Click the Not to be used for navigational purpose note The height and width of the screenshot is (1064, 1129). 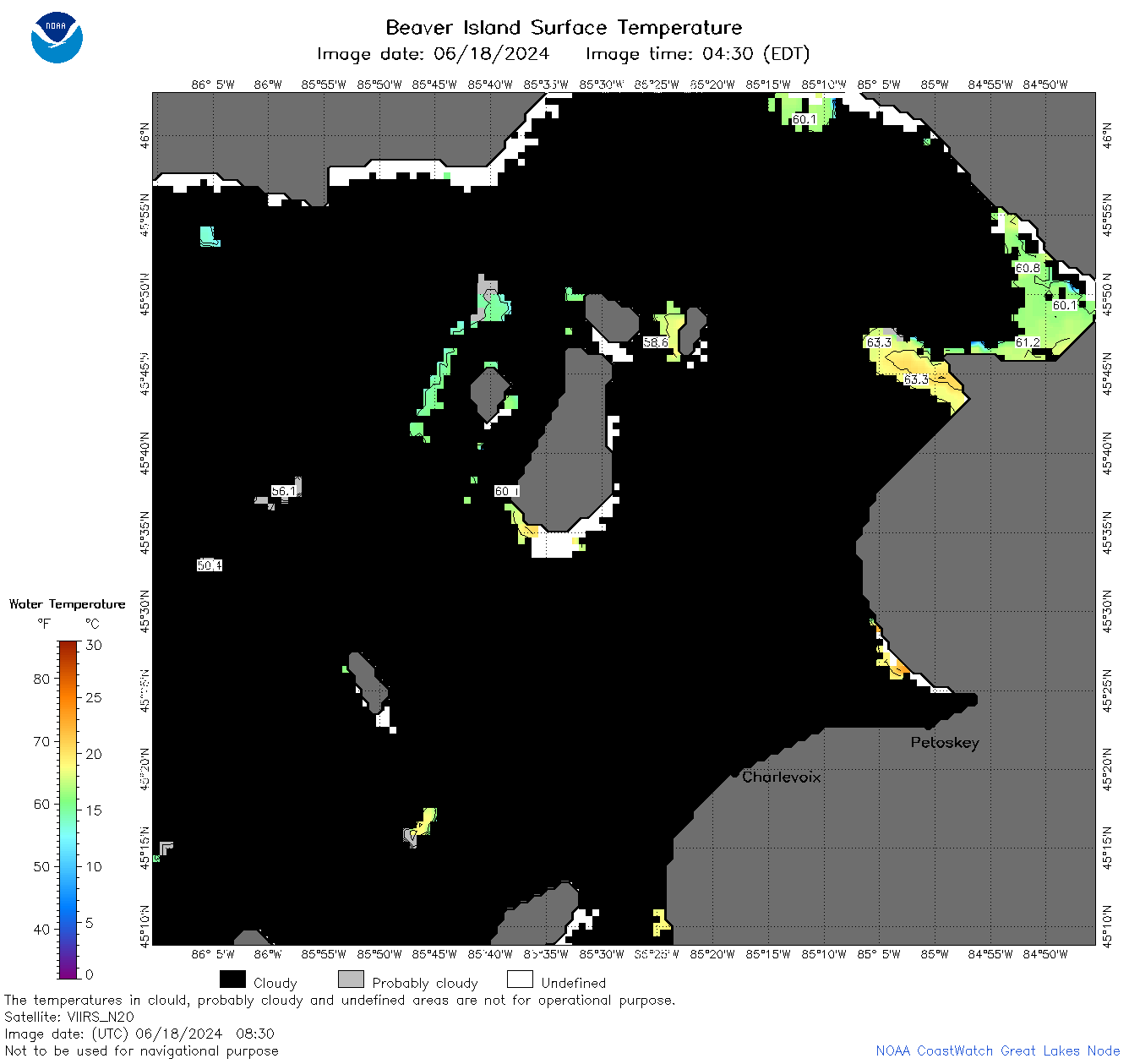pyautogui.click(x=142, y=1051)
